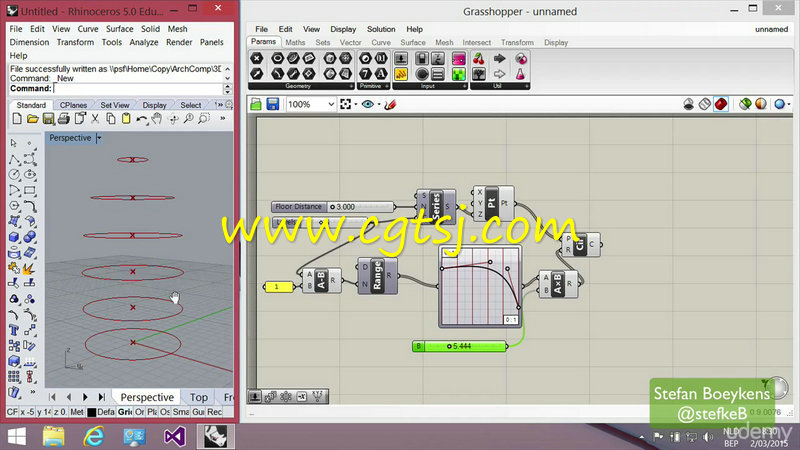
Task: Expand the Input panel group
Action: tap(464, 86)
